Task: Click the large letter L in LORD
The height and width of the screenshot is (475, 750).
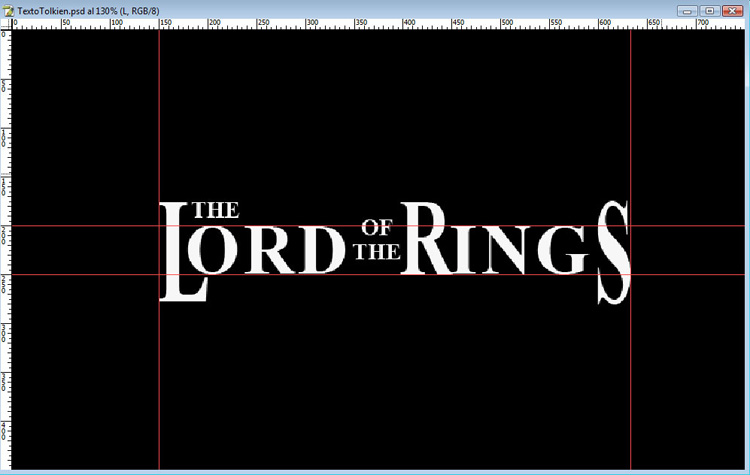Action: (184, 252)
